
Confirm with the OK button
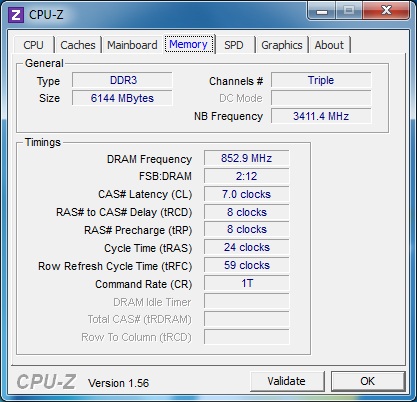pos(367,381)
